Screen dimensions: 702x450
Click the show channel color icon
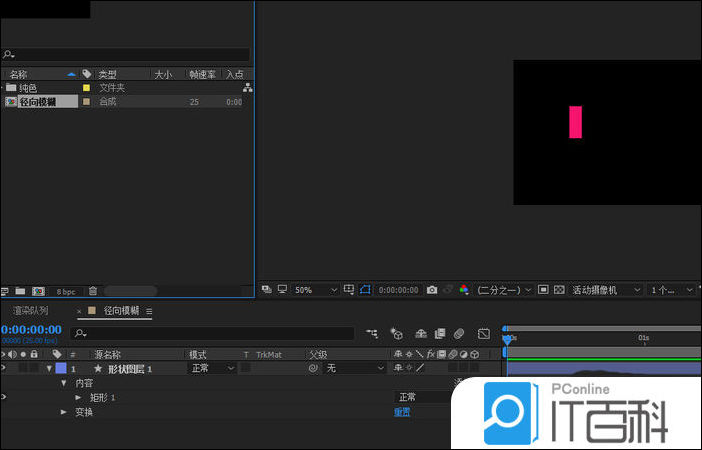pos(463,290)
